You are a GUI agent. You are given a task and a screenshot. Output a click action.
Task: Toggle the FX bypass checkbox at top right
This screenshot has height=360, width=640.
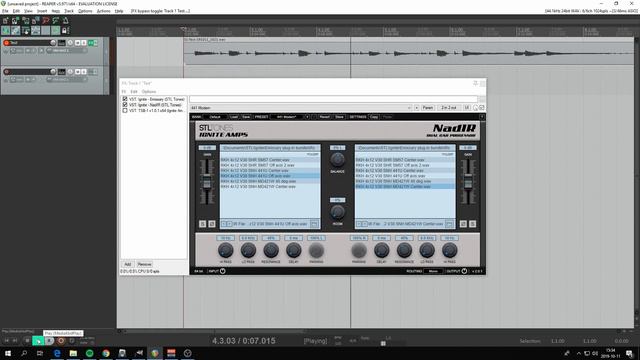point(482,108)
